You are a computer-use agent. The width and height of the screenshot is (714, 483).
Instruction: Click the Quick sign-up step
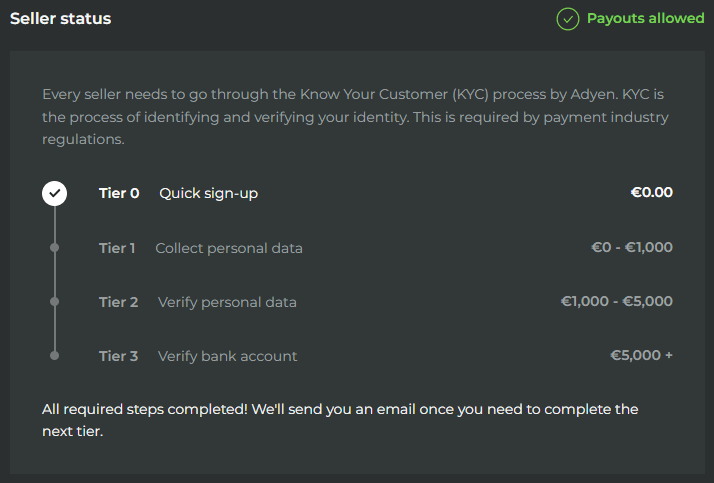pyautogui.click(x=208, y=193)
